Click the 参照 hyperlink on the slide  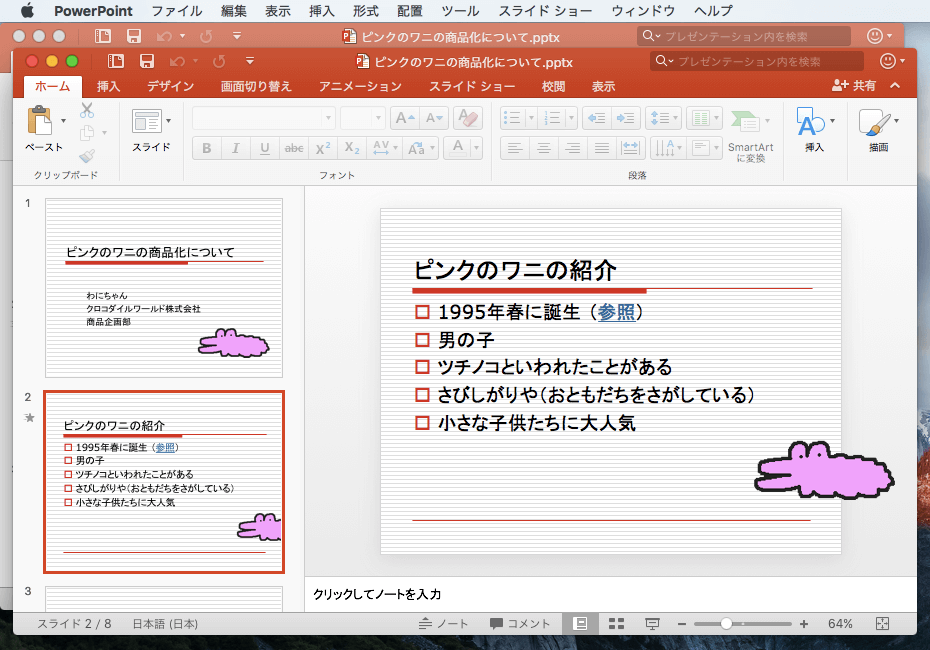click(x=616, y=312)
